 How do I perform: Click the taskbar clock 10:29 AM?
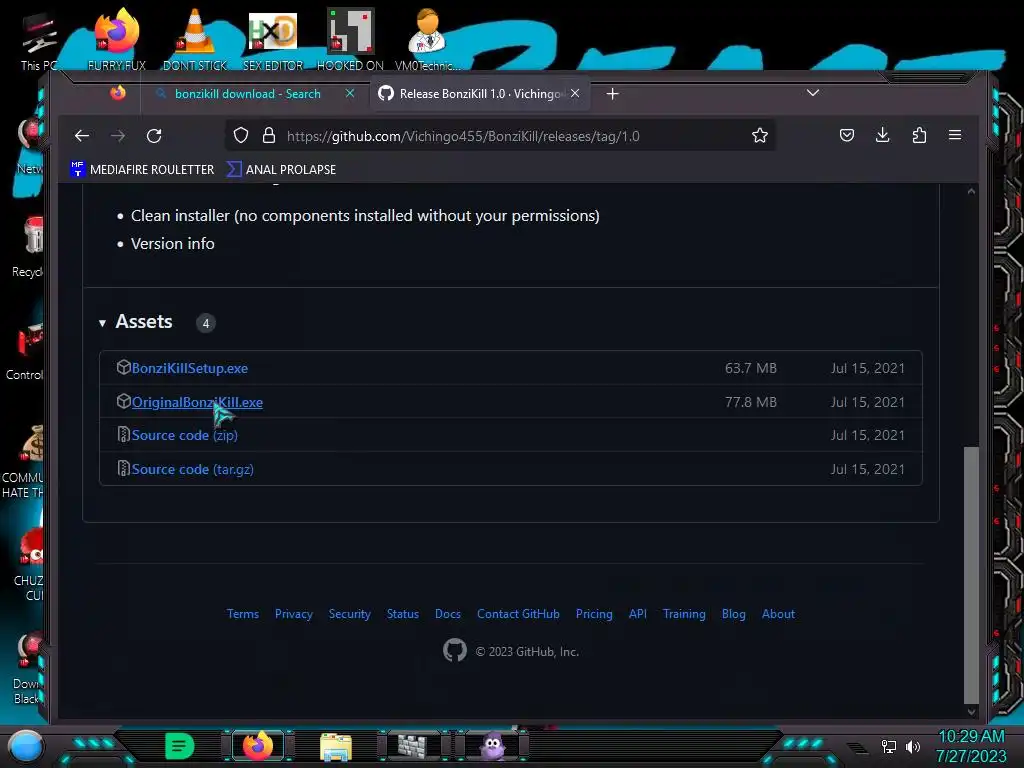pos(971,737)
